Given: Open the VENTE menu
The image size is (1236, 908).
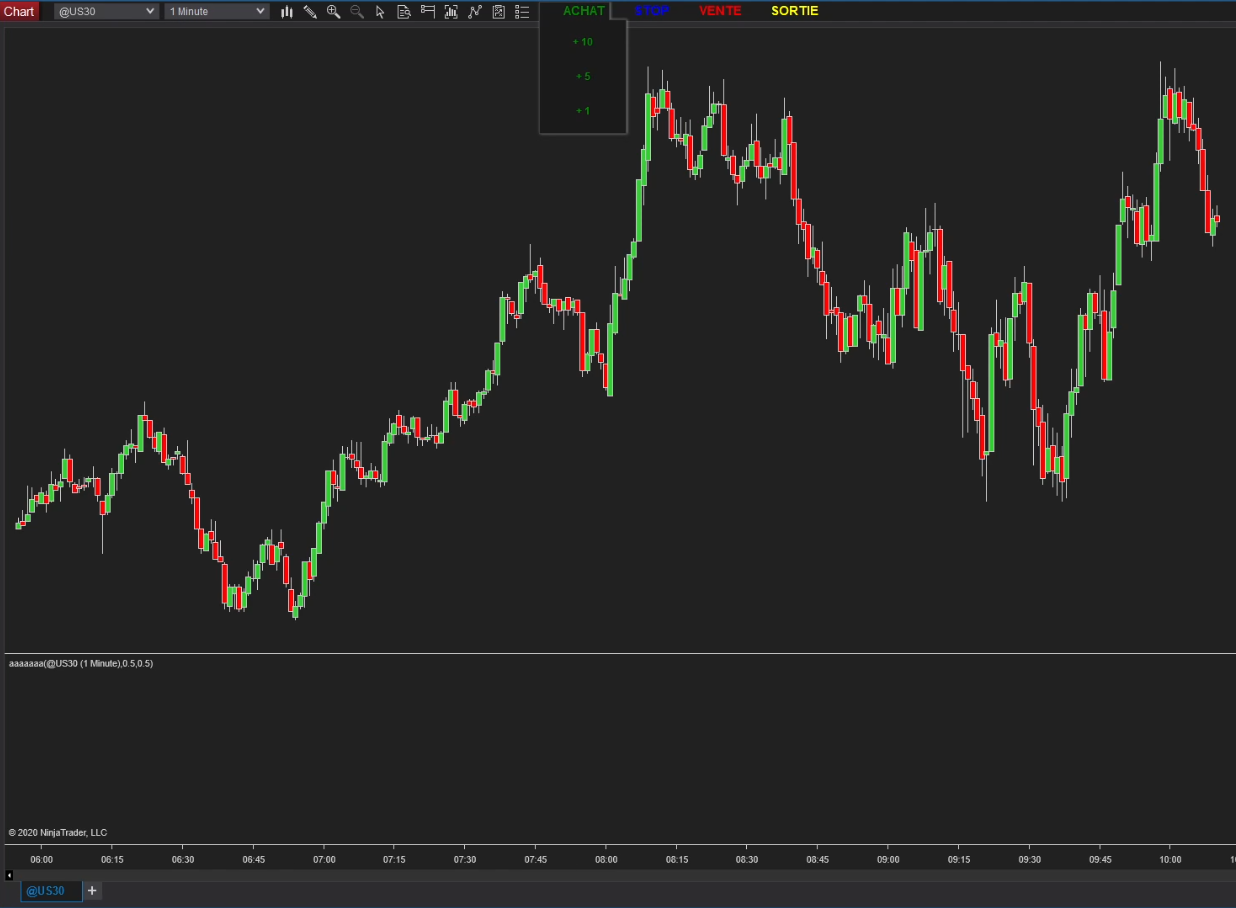Looking at the screenshot, I should (720, 11).
